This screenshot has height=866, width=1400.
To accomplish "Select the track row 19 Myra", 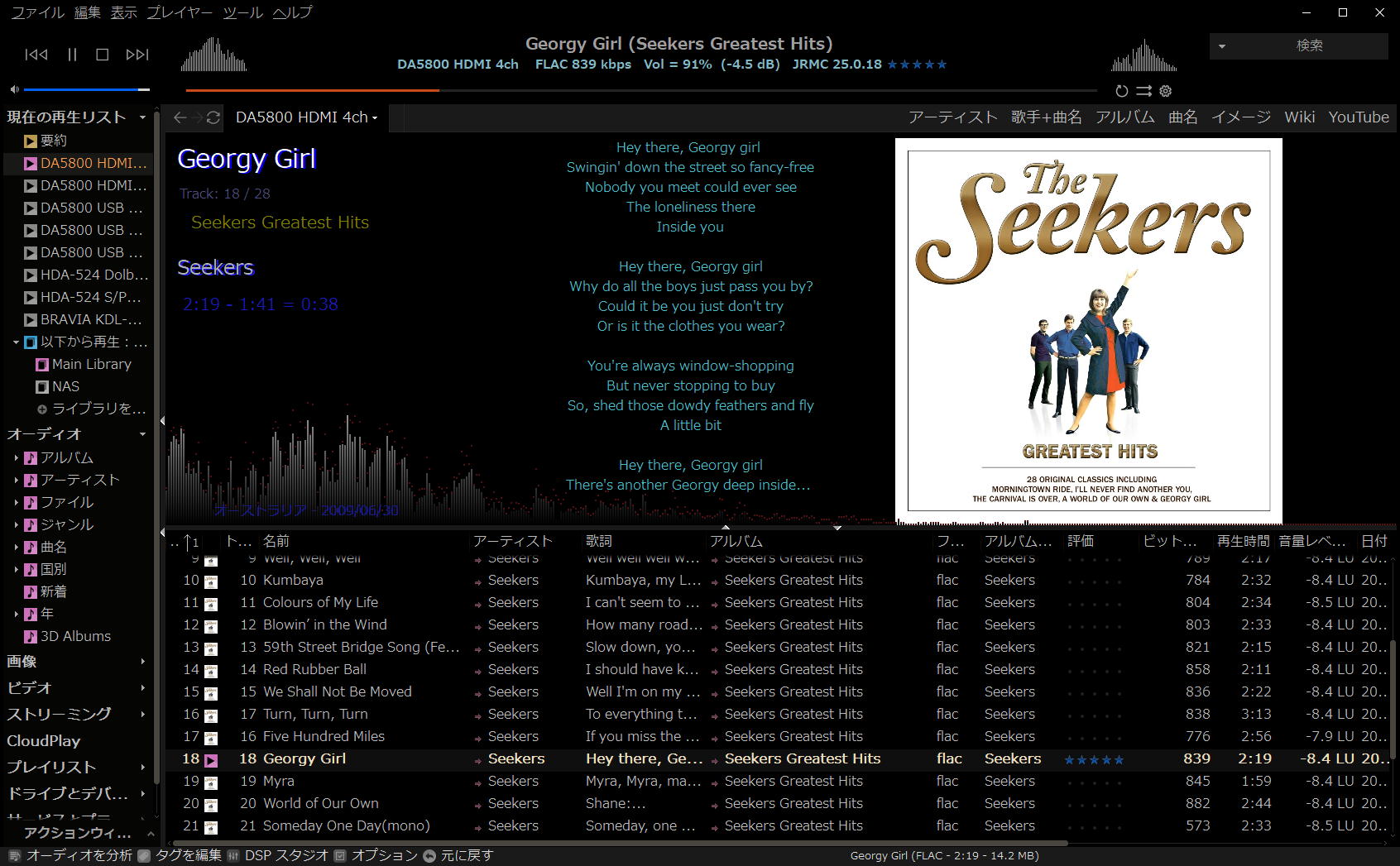I will (778, 781).
